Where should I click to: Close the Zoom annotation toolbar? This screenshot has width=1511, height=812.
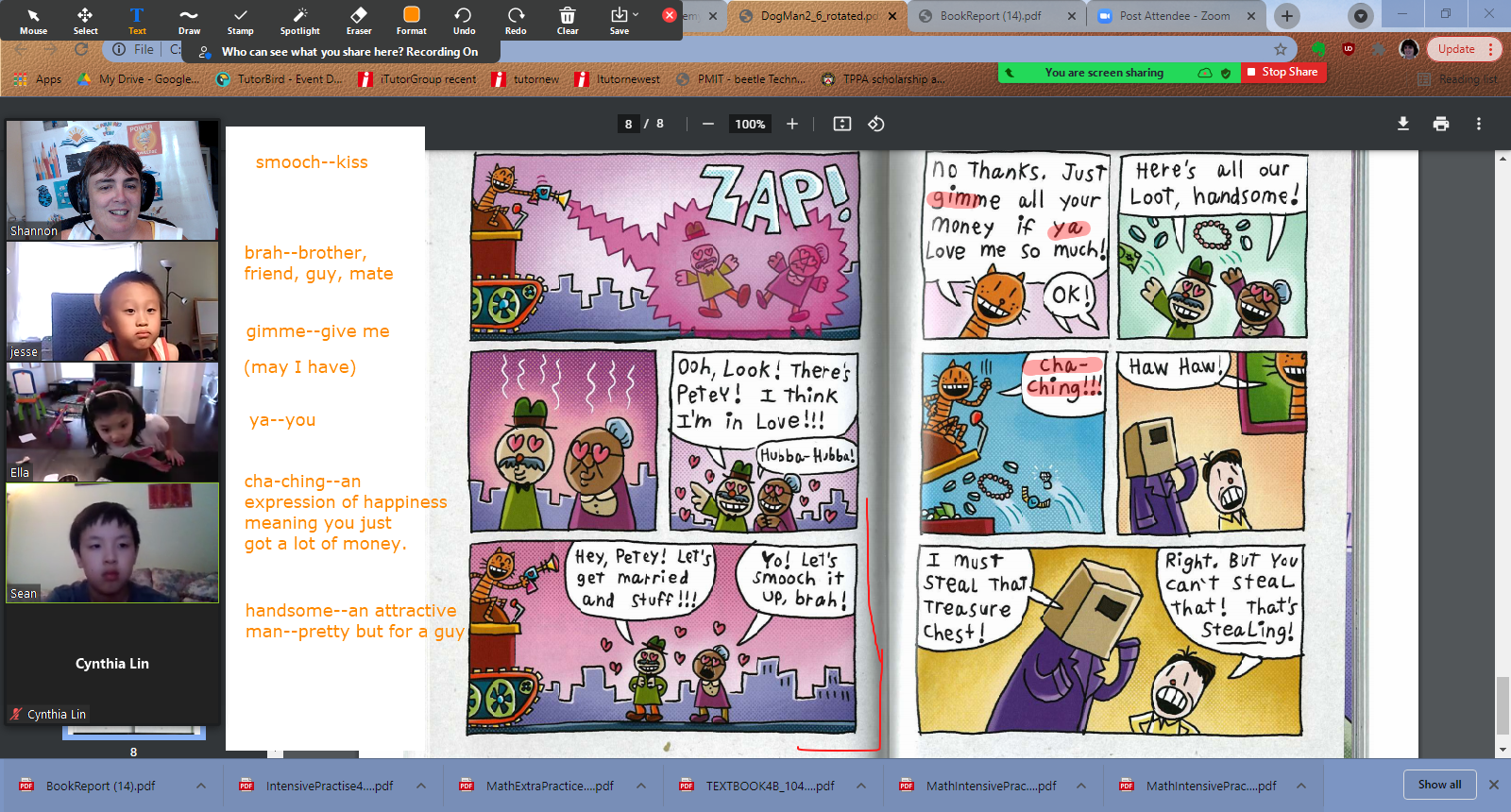(x=670, y=15)
